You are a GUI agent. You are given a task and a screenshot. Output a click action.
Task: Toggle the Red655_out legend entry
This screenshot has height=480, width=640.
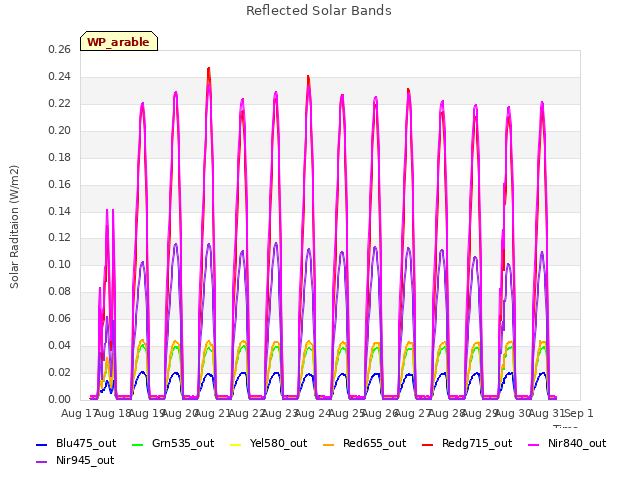point(364,443)
